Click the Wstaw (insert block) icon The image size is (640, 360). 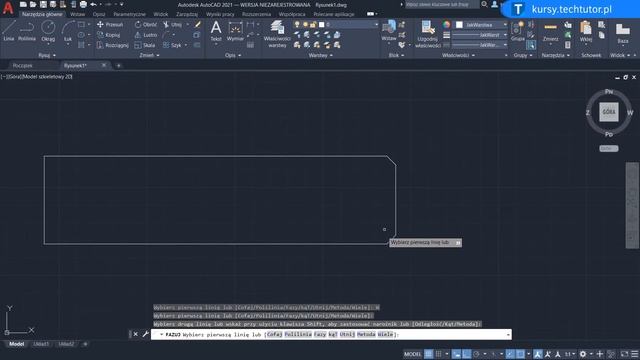(x=389, y=30)
